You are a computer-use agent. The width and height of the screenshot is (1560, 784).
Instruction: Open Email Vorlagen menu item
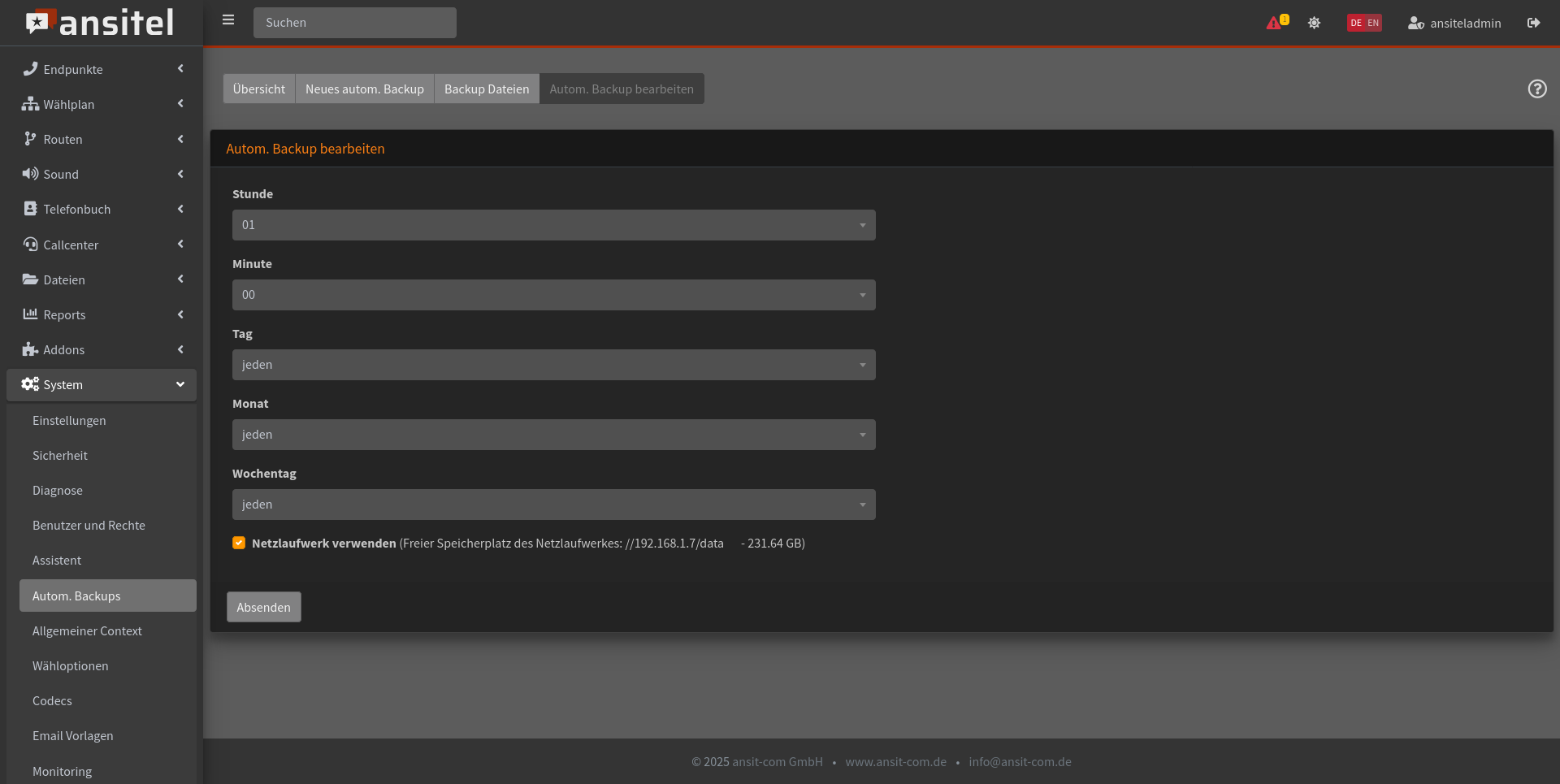[108, 735]
